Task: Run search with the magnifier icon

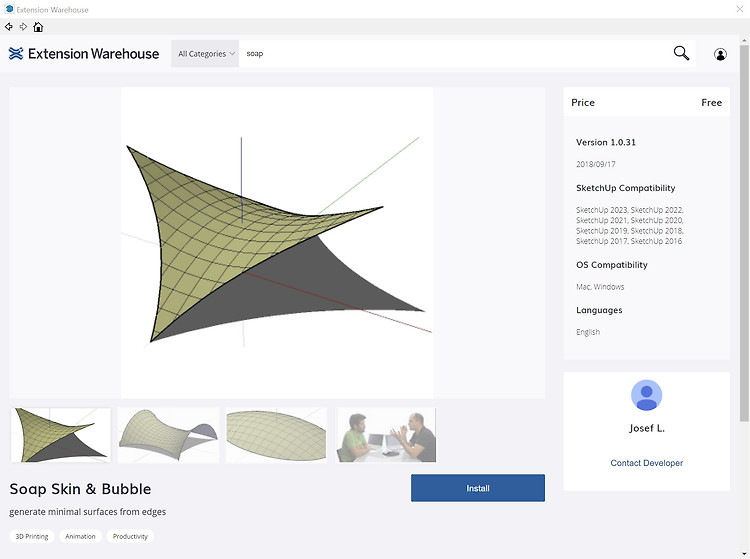Action: [681, 53]
